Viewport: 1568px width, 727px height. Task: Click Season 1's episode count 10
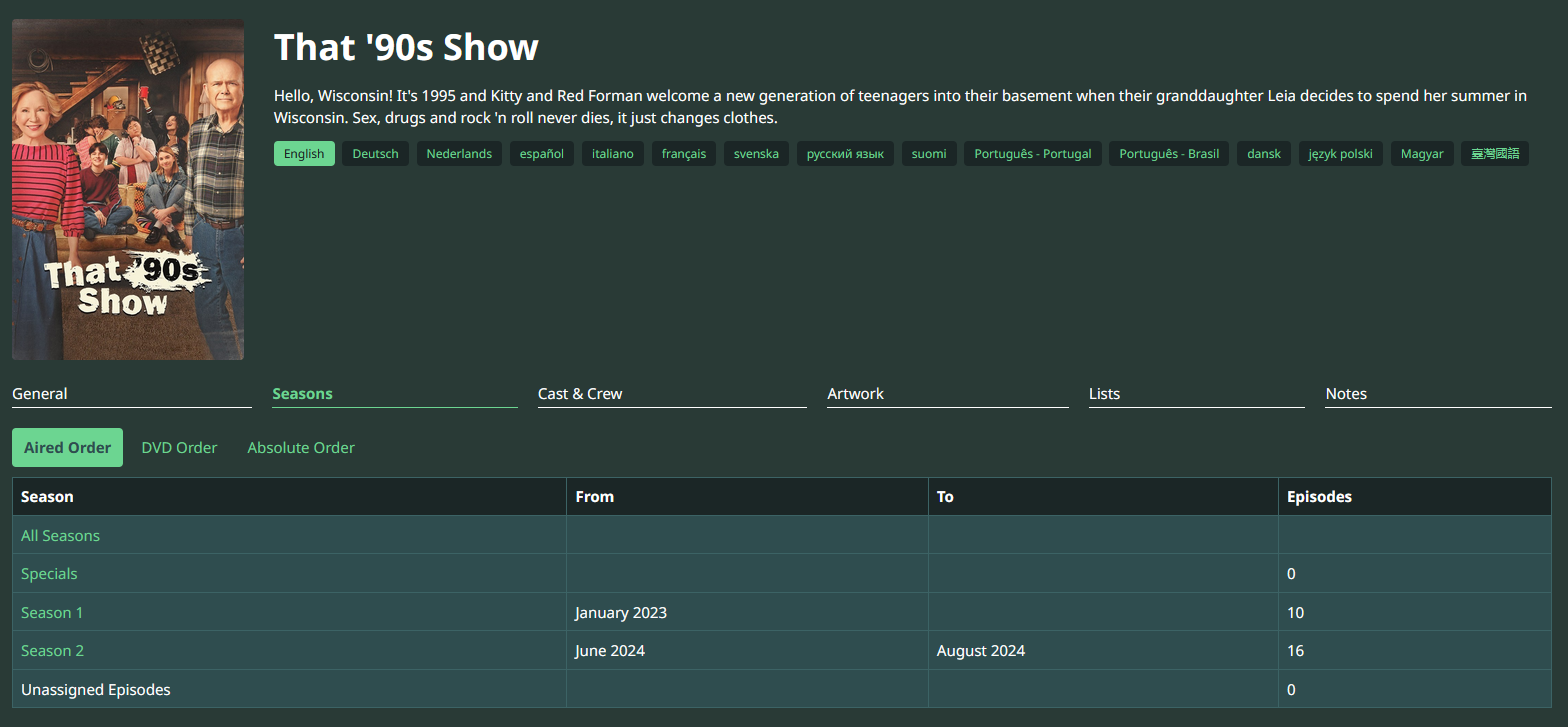click(x=1295, y=613)
